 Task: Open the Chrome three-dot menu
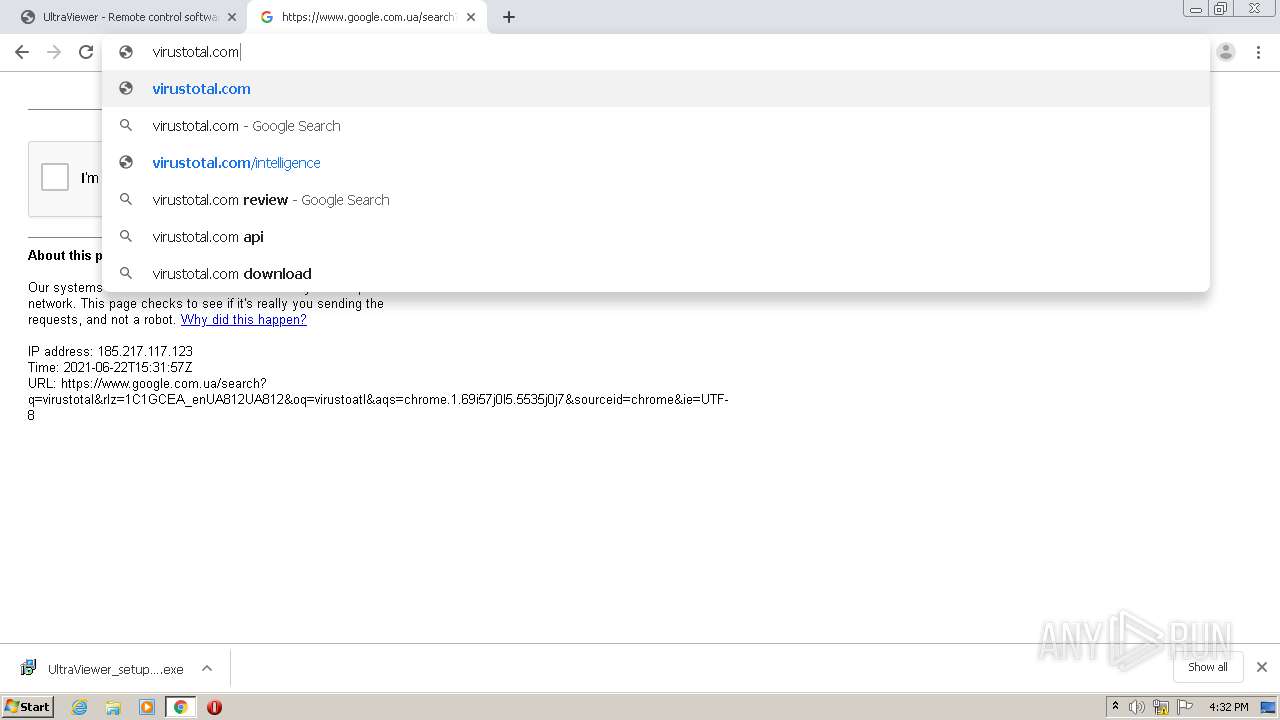pos(1258,52)
